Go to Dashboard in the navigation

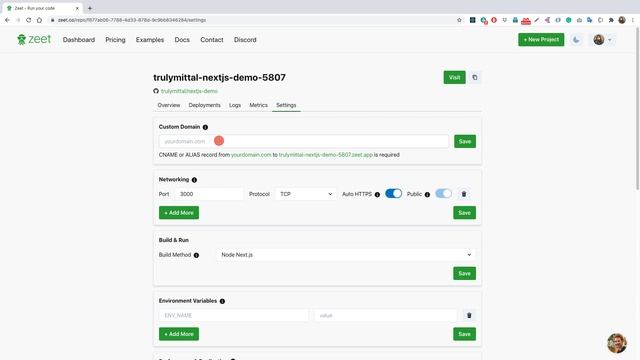coord(79,40)
